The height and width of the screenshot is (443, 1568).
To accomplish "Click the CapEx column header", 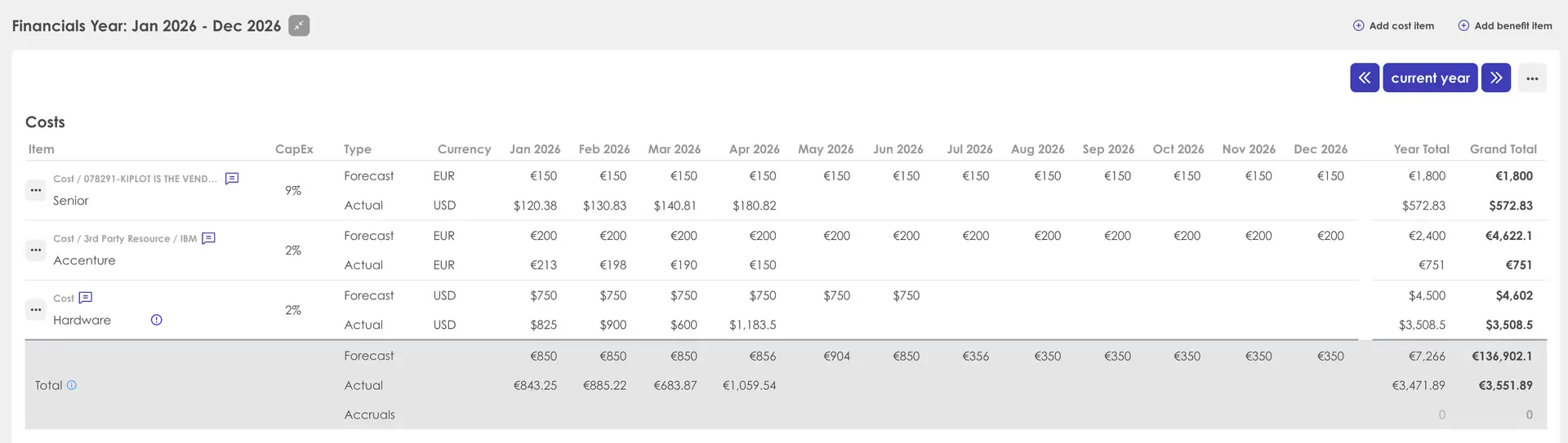I will click(x=294, y=149).
